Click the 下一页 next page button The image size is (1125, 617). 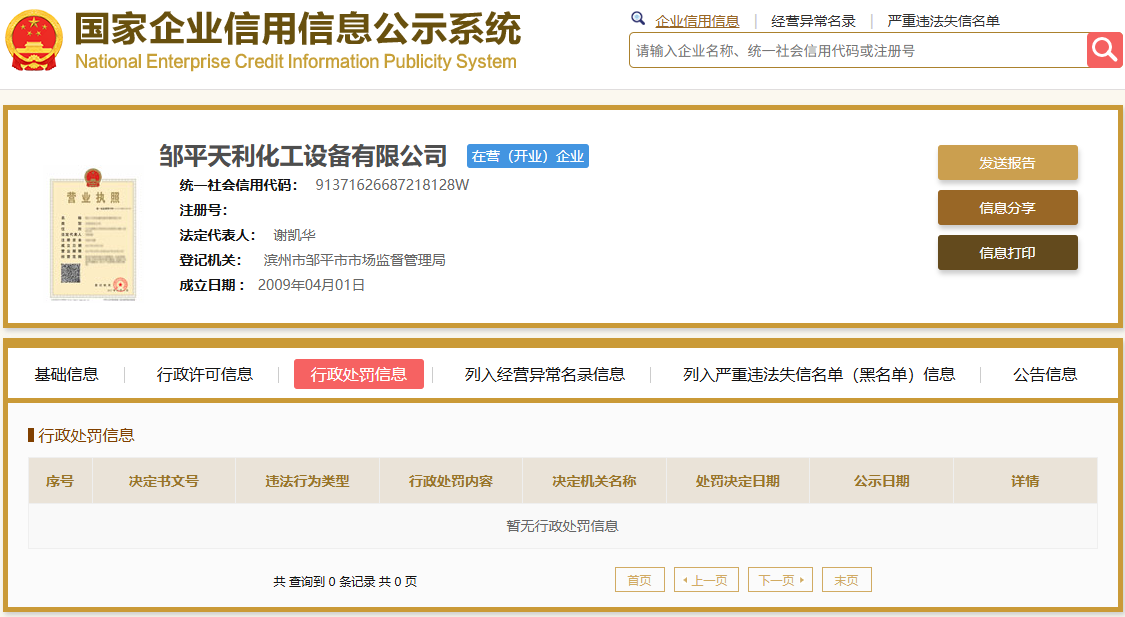[x=780, y=580]
